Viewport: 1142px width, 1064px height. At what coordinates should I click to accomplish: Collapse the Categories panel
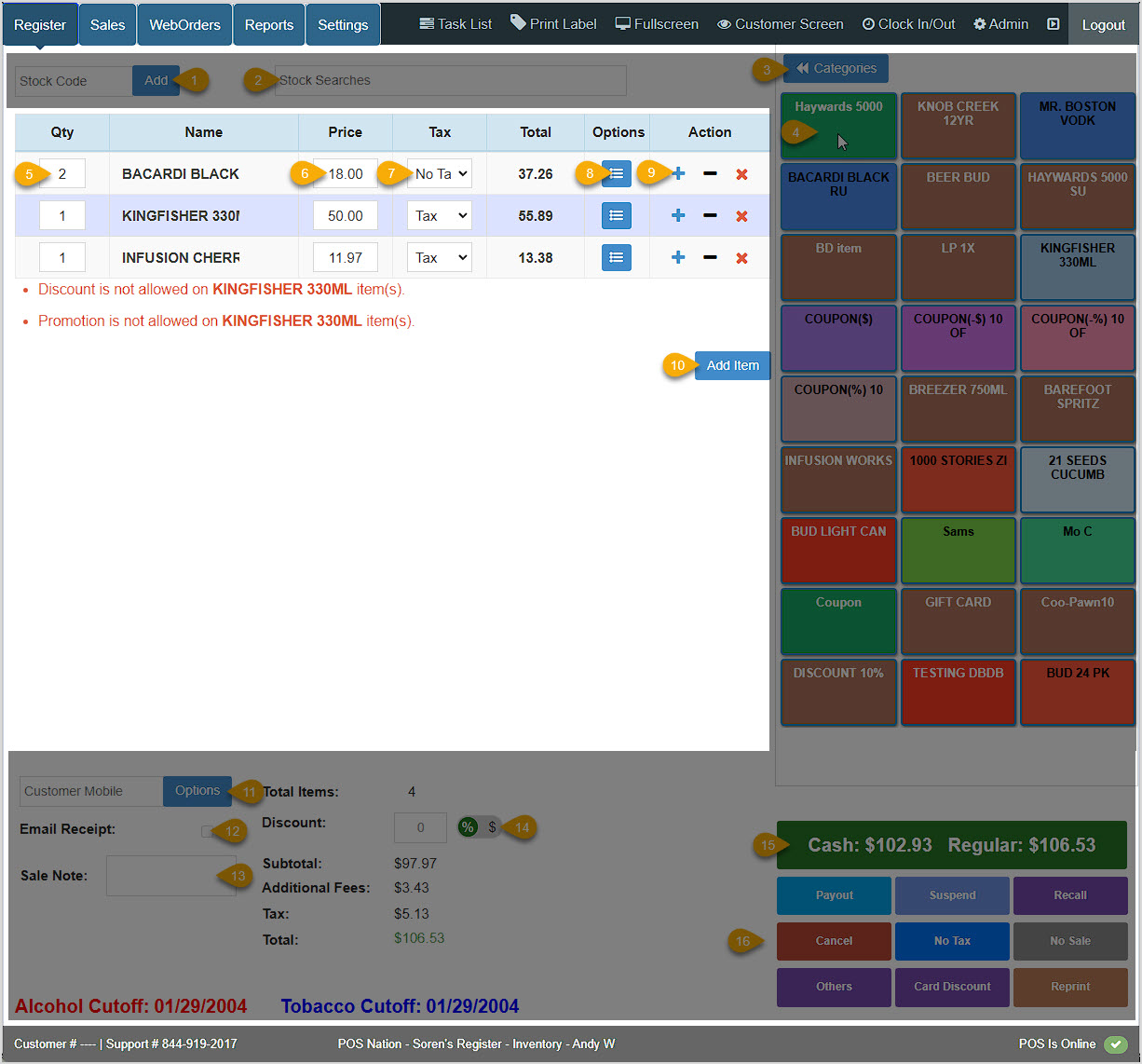835,68
